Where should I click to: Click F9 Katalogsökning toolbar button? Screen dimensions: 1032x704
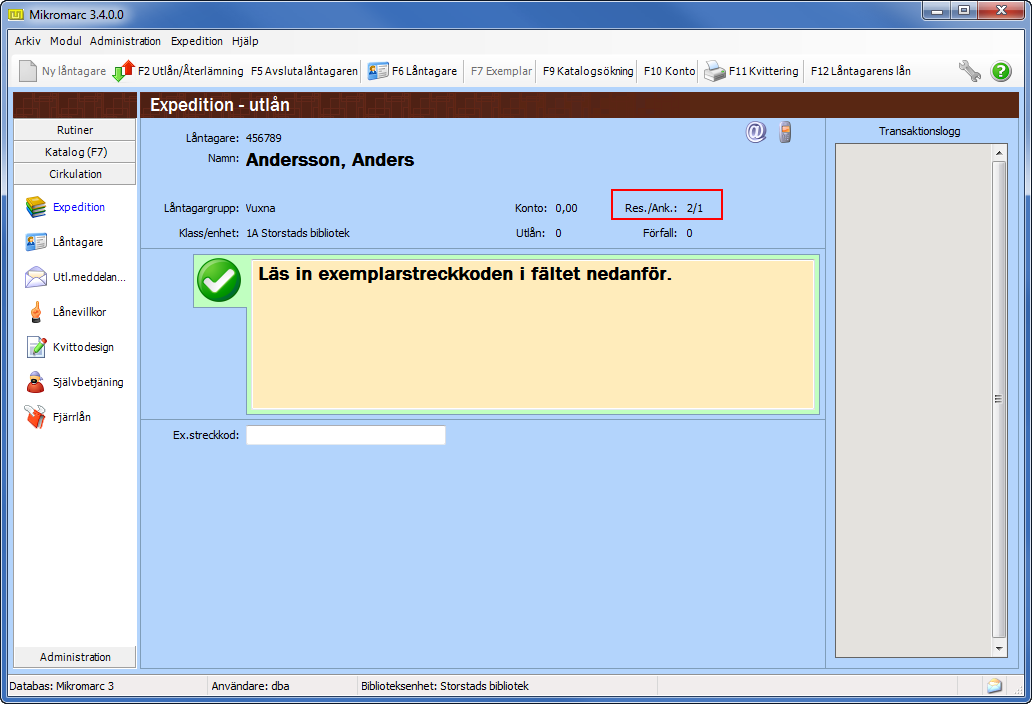point(588,71)
